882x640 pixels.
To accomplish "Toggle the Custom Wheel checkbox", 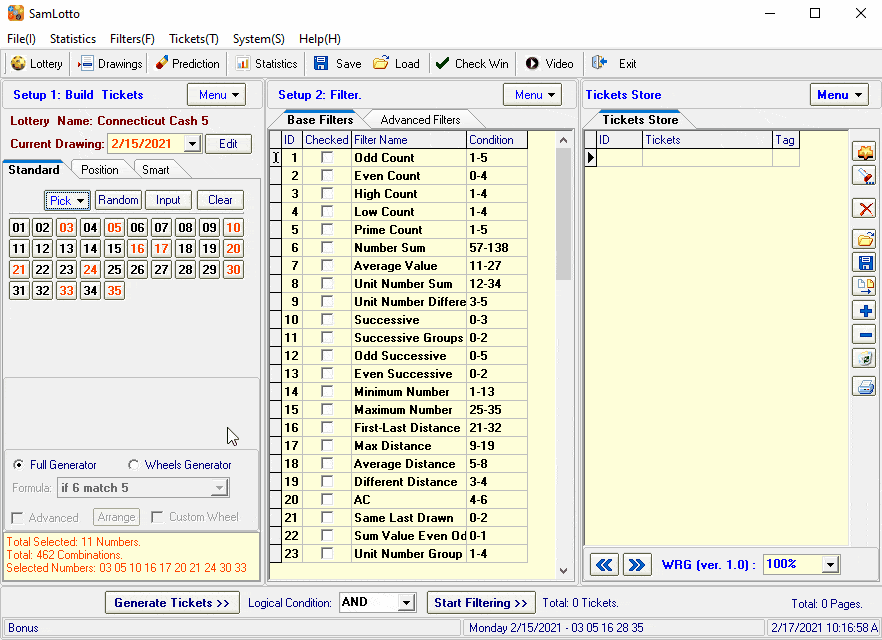I will coord(158,517).
